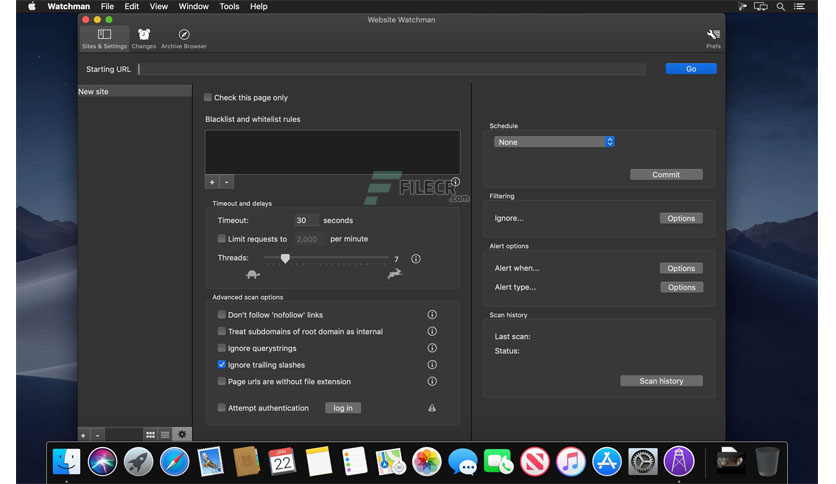The width and height of the screenshot is (836, 484).
Task: Open the Changes view
Action: pyautogui.click(x=144, y=38)
